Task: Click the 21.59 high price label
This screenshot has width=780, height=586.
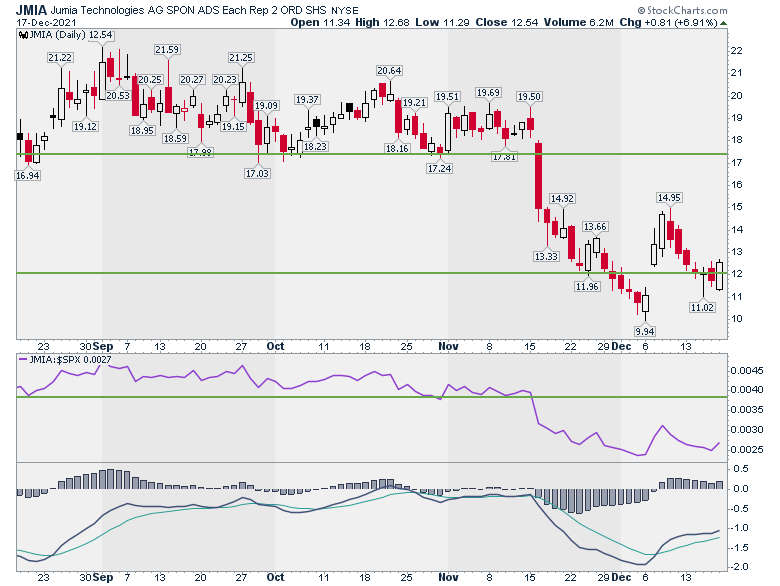Action: point(167,50)
